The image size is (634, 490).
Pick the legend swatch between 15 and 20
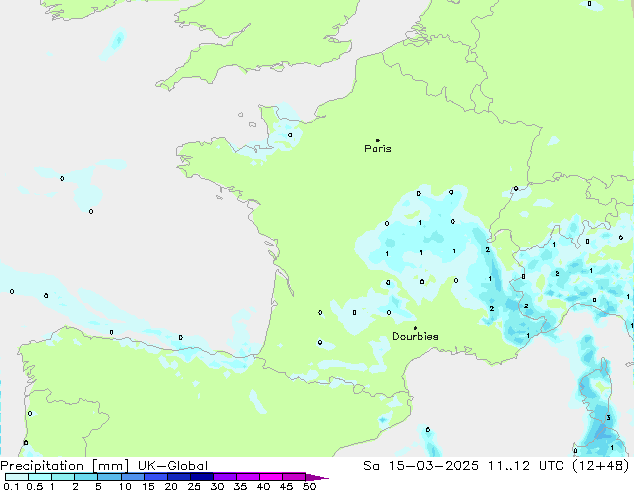click(156, 477)
